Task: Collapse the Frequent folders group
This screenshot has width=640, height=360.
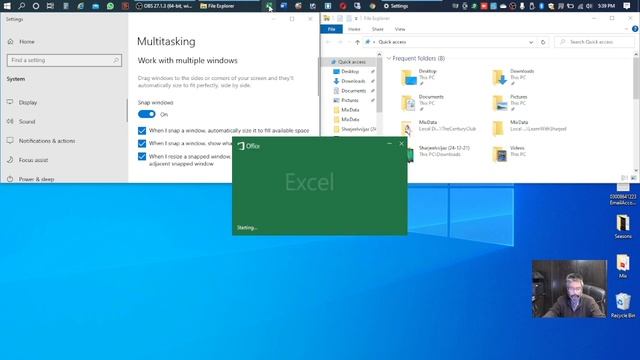Action: point(389,58)
